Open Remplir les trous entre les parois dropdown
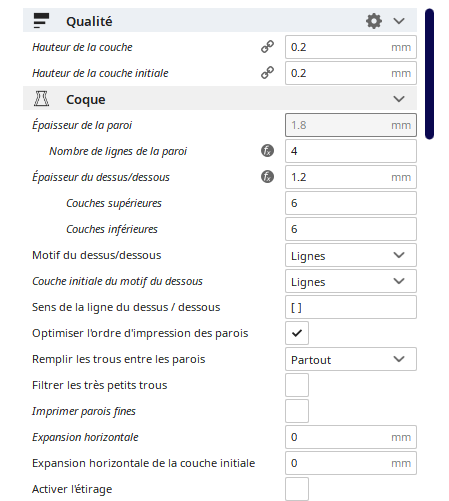 click(351, 359)
